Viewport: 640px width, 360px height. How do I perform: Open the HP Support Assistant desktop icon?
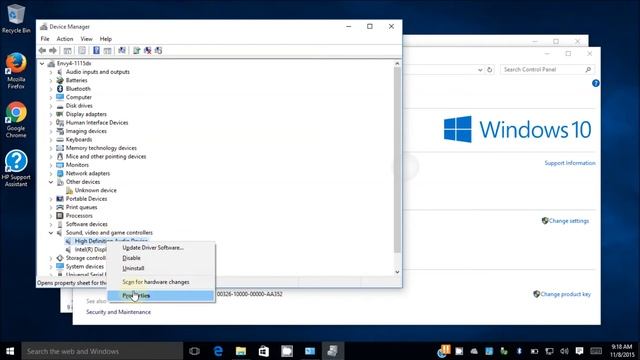[16, 168]
